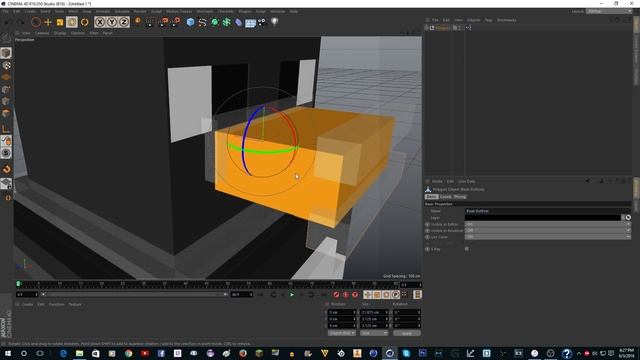
Task: Click the object Name input field
Action: 548,211
